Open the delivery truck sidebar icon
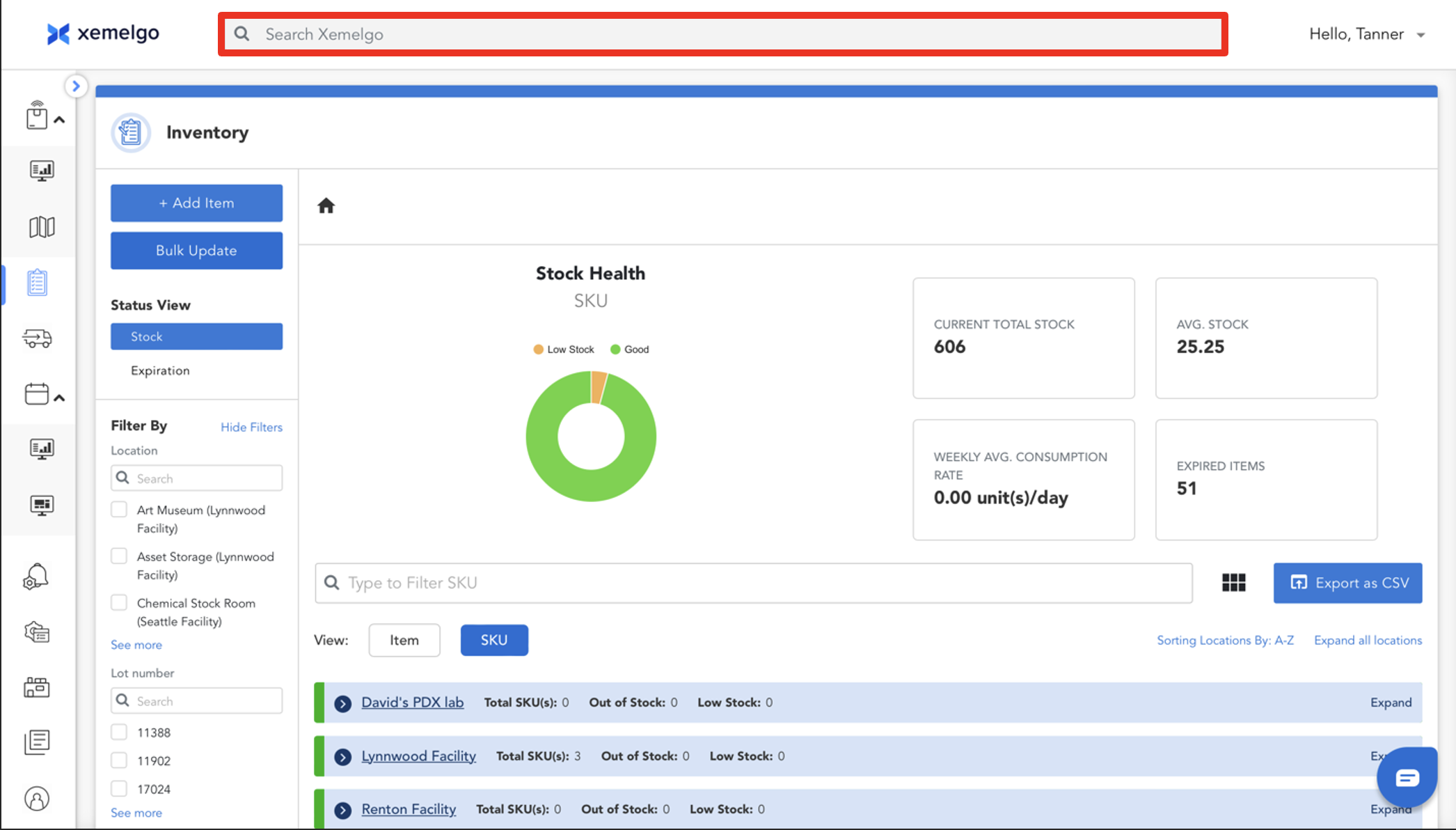This screenshot has width=1456, height=830. [x=38, y=338]
